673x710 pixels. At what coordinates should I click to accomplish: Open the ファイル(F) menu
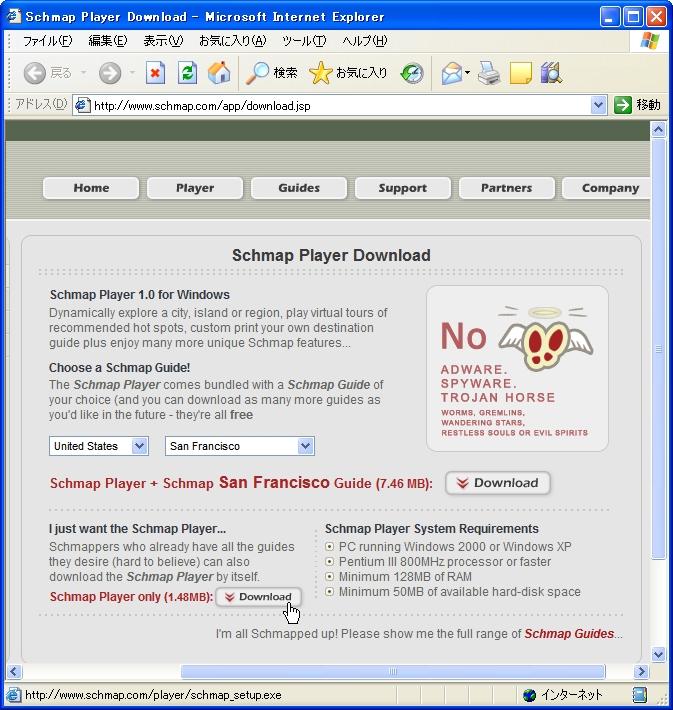[47, 41]
